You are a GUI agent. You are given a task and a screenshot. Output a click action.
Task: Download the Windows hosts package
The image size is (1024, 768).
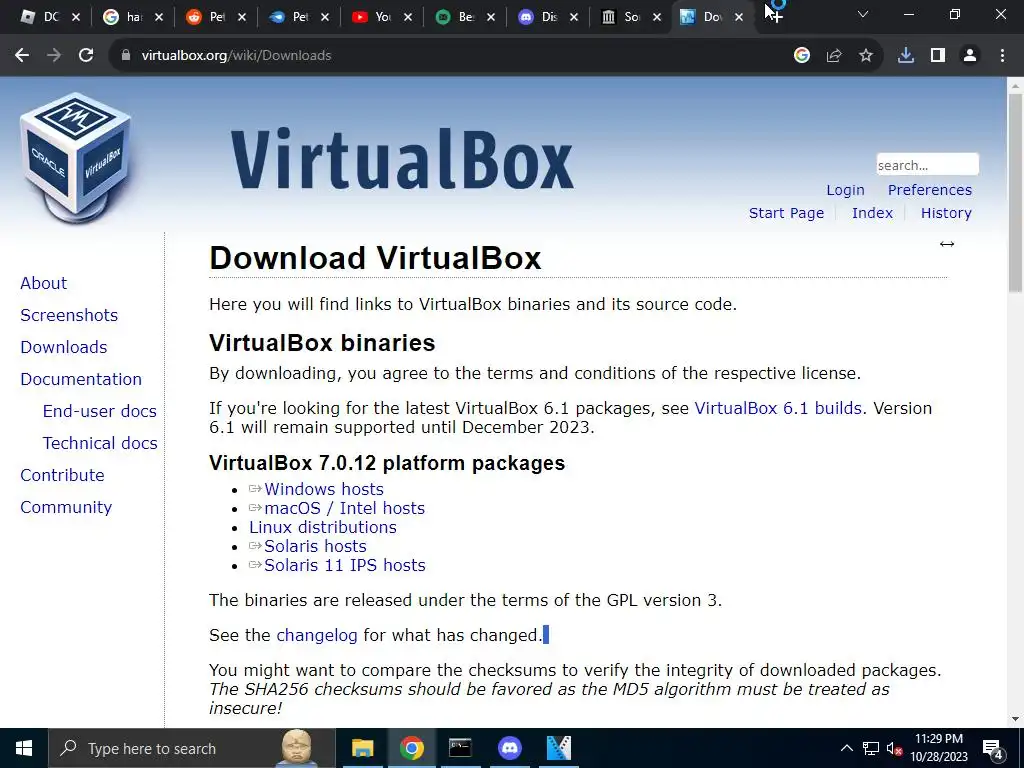click(x=323, y=489)
